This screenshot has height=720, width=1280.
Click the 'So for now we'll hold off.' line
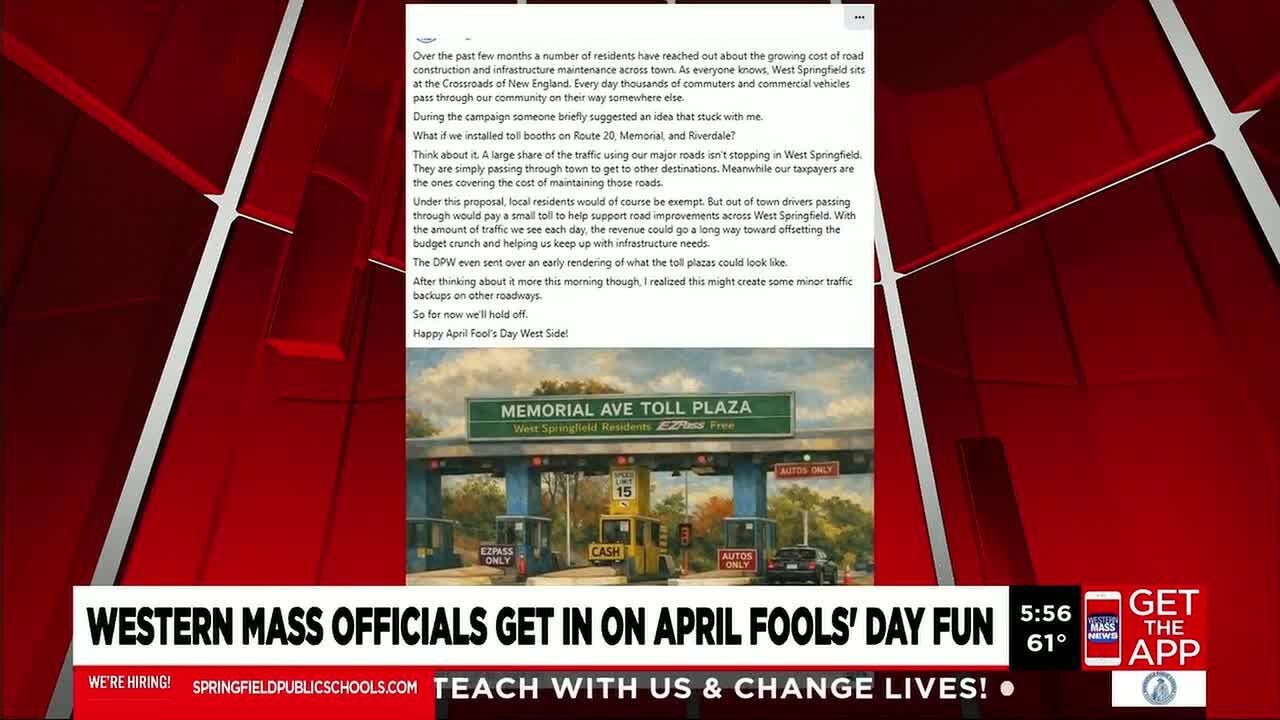[470, 314]
